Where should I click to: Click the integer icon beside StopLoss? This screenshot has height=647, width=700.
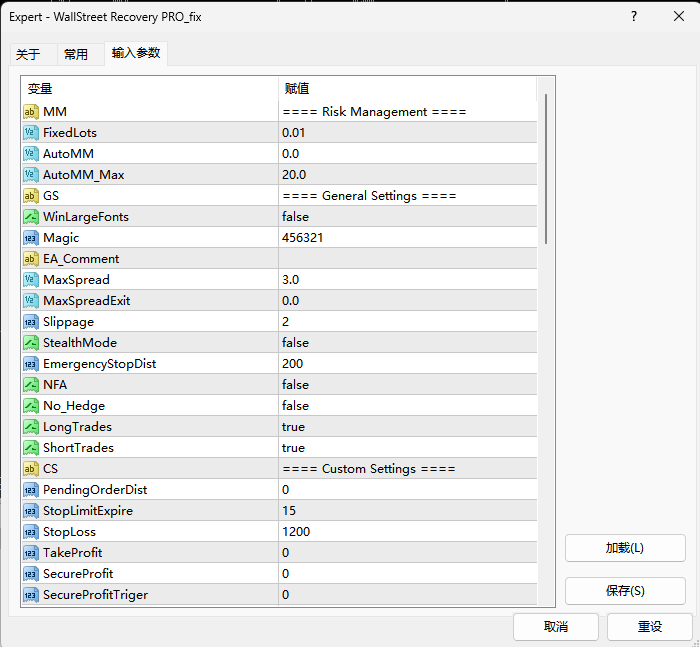(31, 531)
